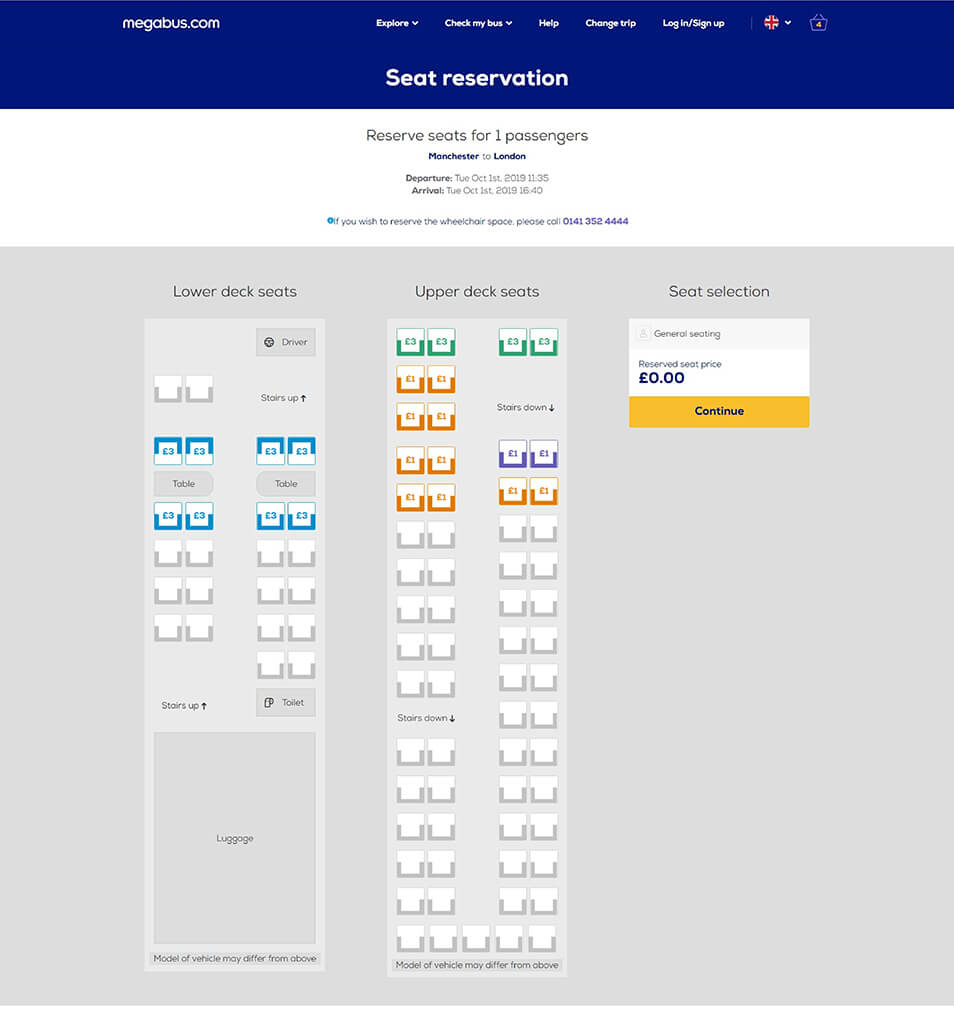Select rightmost green £3 front seat
This screenshot has height=1024, width=954.
[543, 342]
